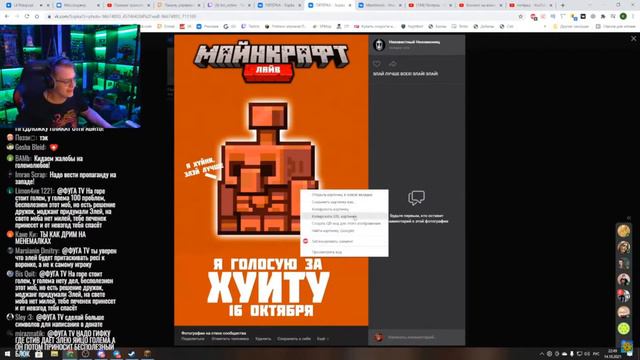Viewport: 640px width, 360px height.
Task: Open the Twitch bookmark in bookmarks bar
Action: pyautogui.click(x=250, y=26)
